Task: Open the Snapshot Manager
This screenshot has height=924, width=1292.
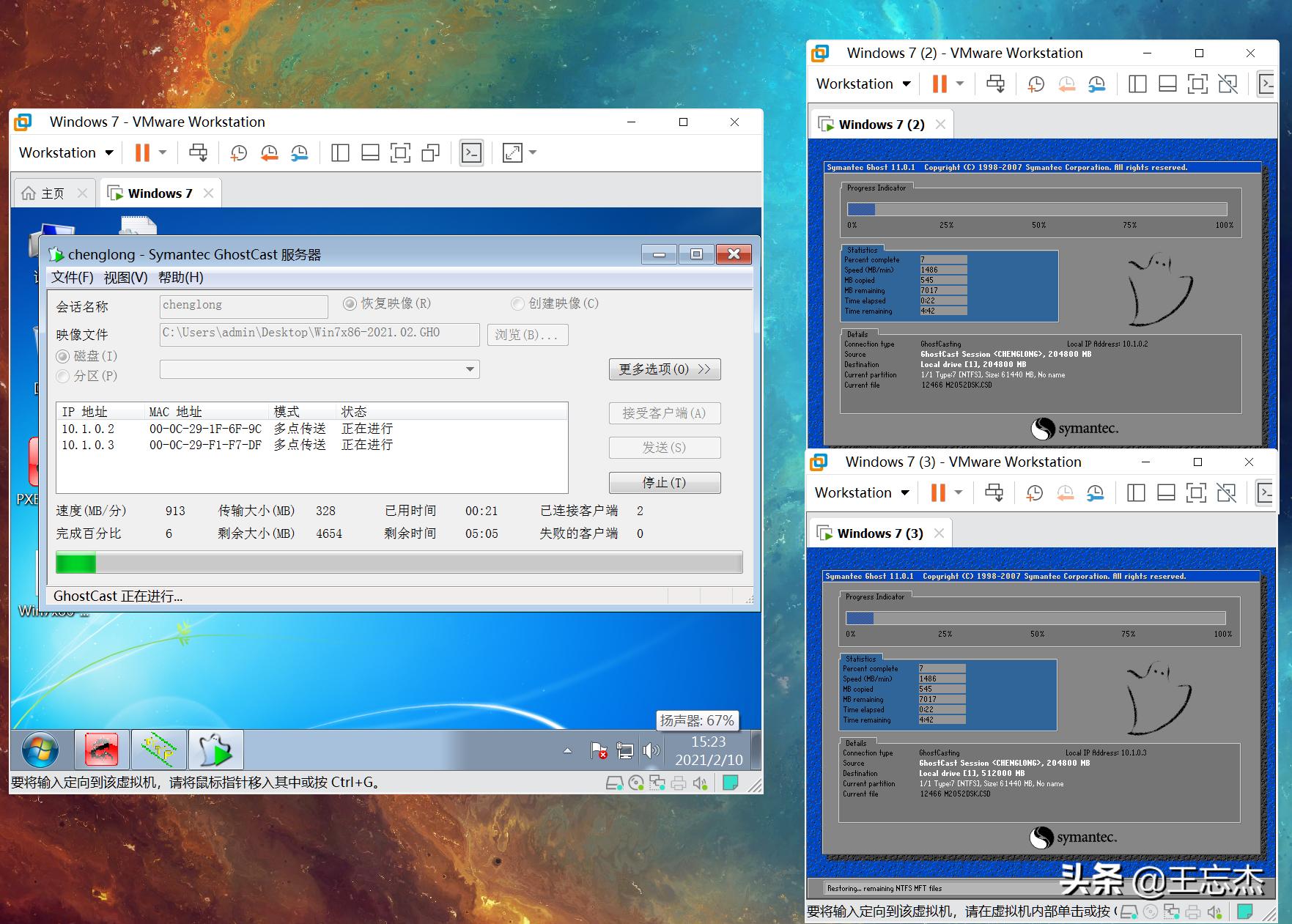Action: coord(300,152)
